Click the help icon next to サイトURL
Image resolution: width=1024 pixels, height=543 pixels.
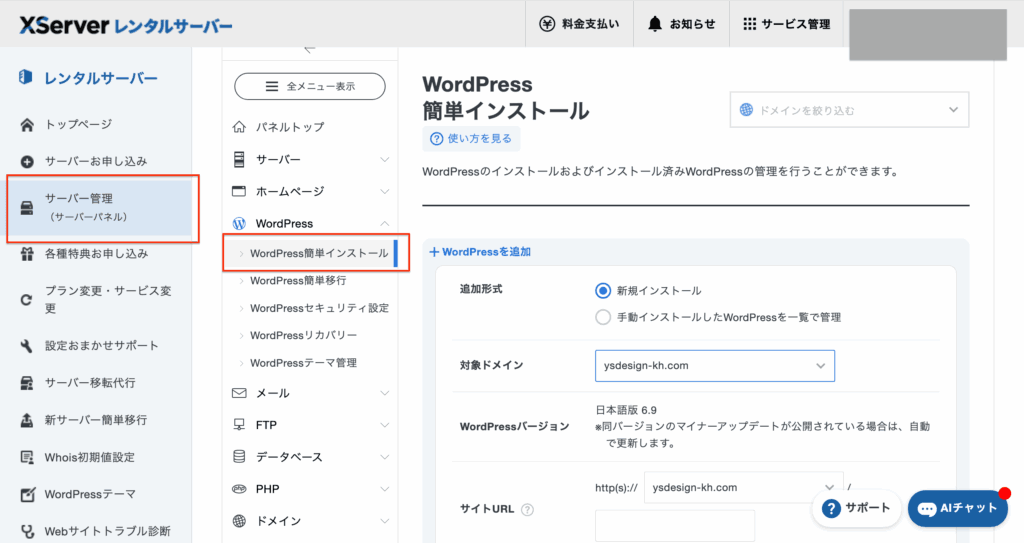528,510
